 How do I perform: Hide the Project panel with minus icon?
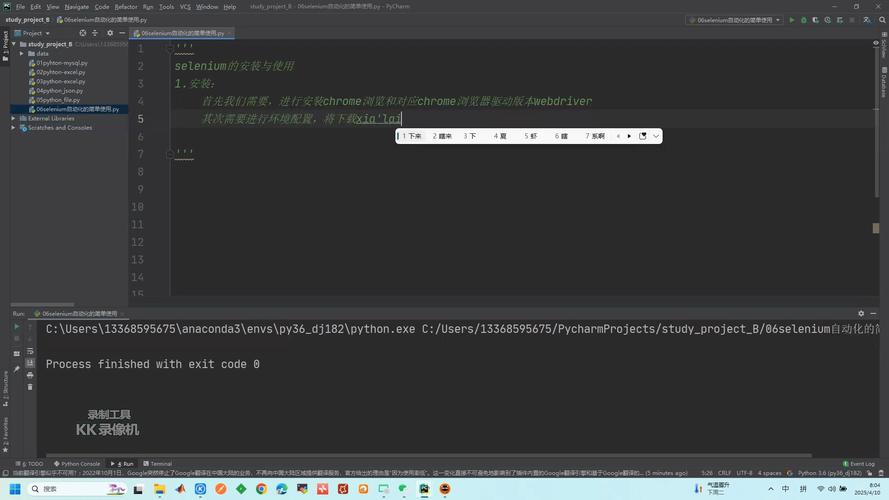[x=122, y=33]
